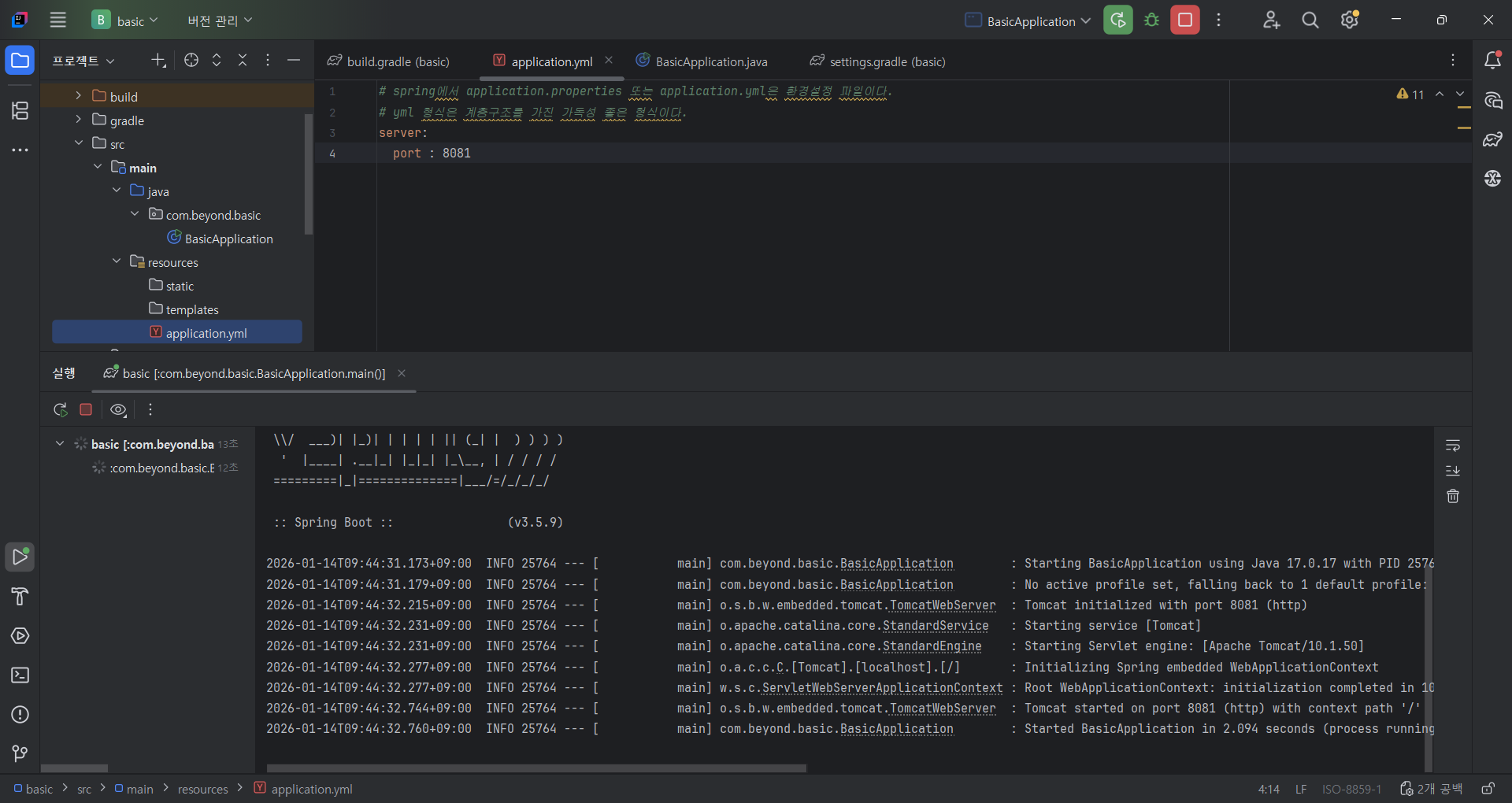Rerun the process in Run panel
Screen dimensions: 1512x803
pos(61,409)
